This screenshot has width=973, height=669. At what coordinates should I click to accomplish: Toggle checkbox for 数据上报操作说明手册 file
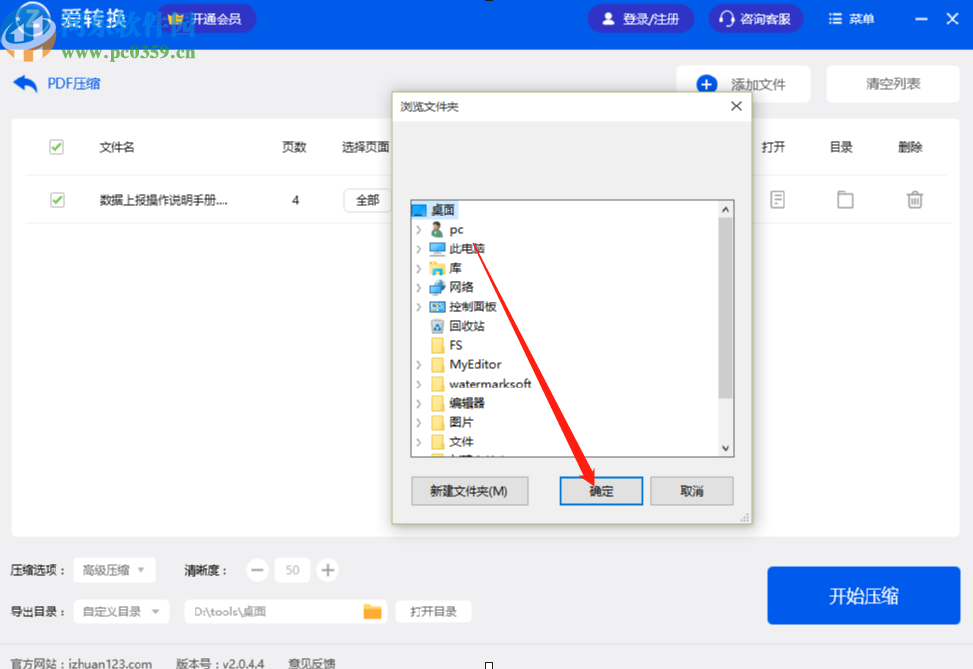(x=57, y=200)
